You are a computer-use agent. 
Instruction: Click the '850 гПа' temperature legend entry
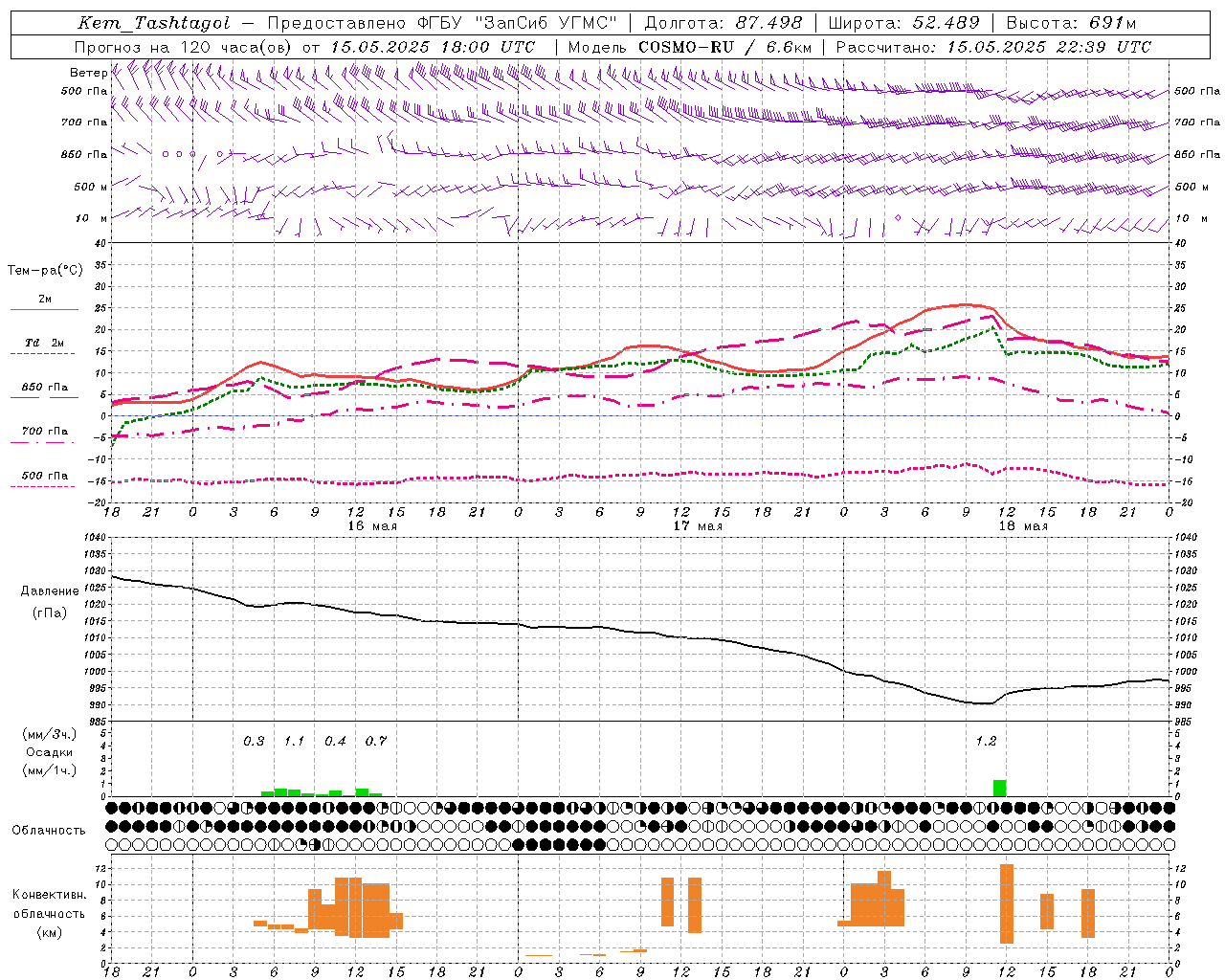pyautogui.click(x=45, y=388)
